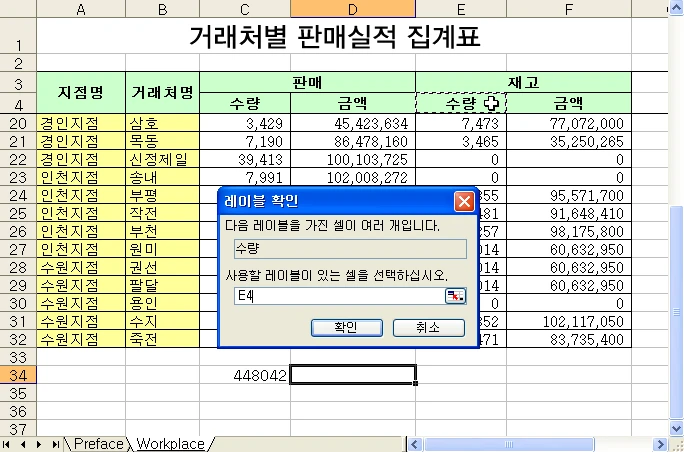Click the horizontal scrollbar thumb
684x452 pixels.
509,445
